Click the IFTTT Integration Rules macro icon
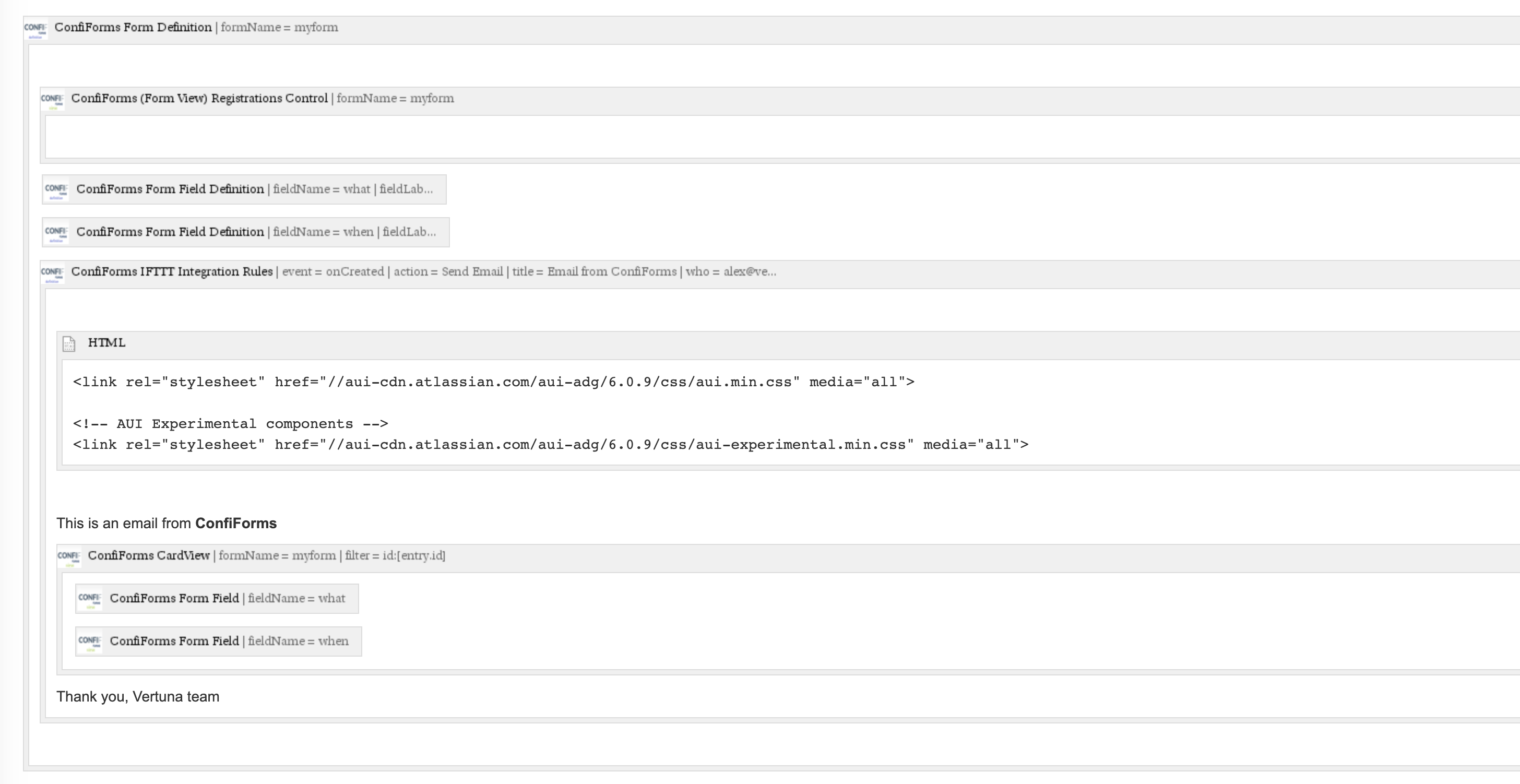Image resolution: width=1520 pixels, height=784 pixels. (x=53, y=272)
